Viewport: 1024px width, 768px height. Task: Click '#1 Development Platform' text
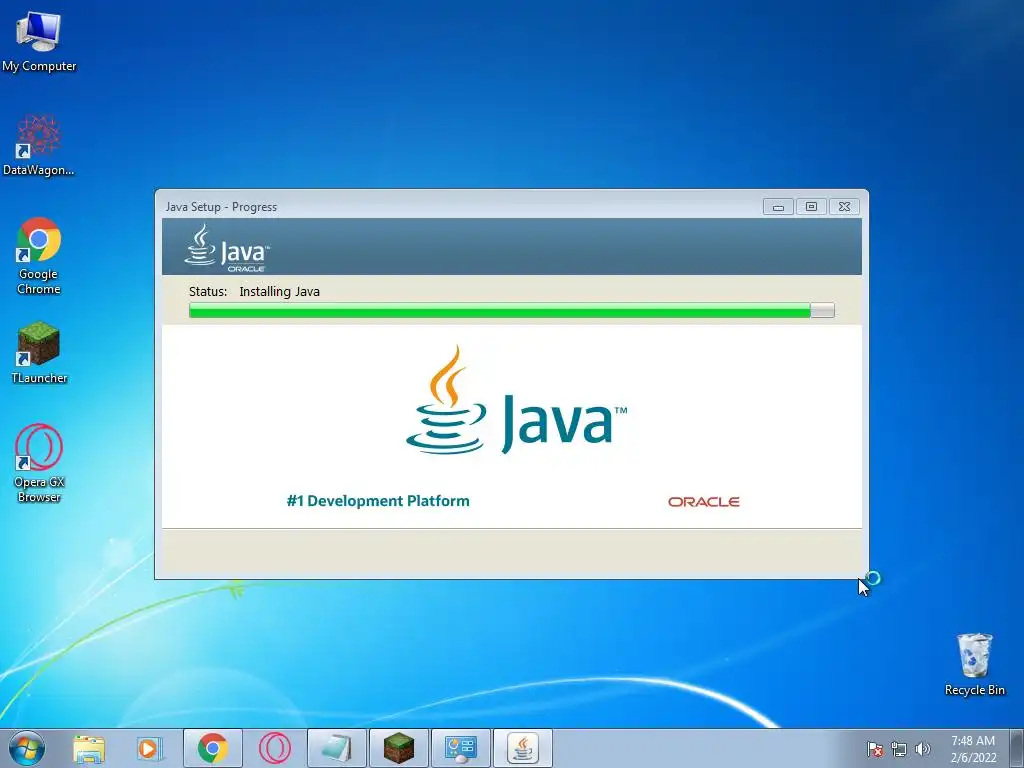378,501
